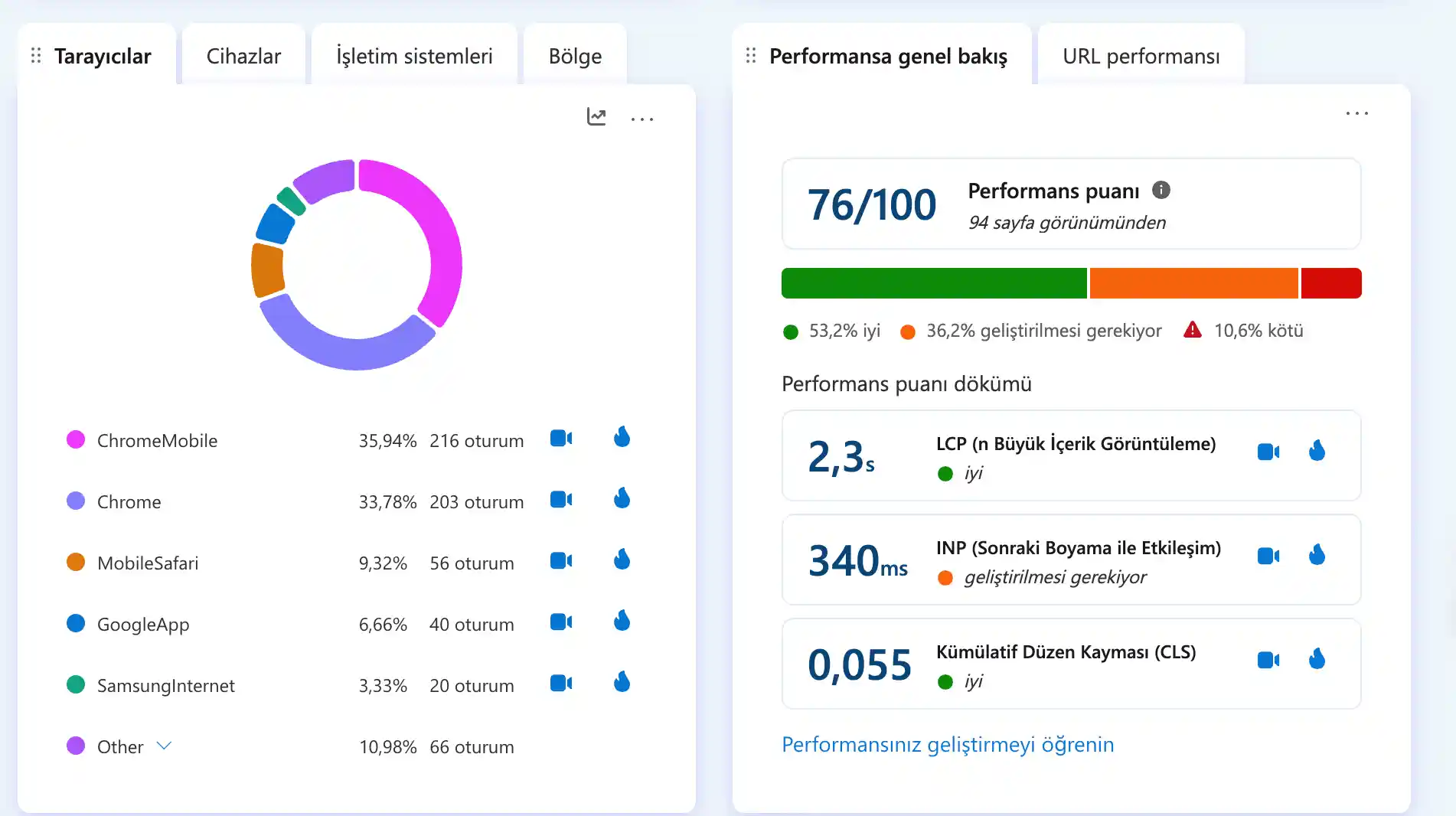Open browsers card more options menu

[642, 119]
